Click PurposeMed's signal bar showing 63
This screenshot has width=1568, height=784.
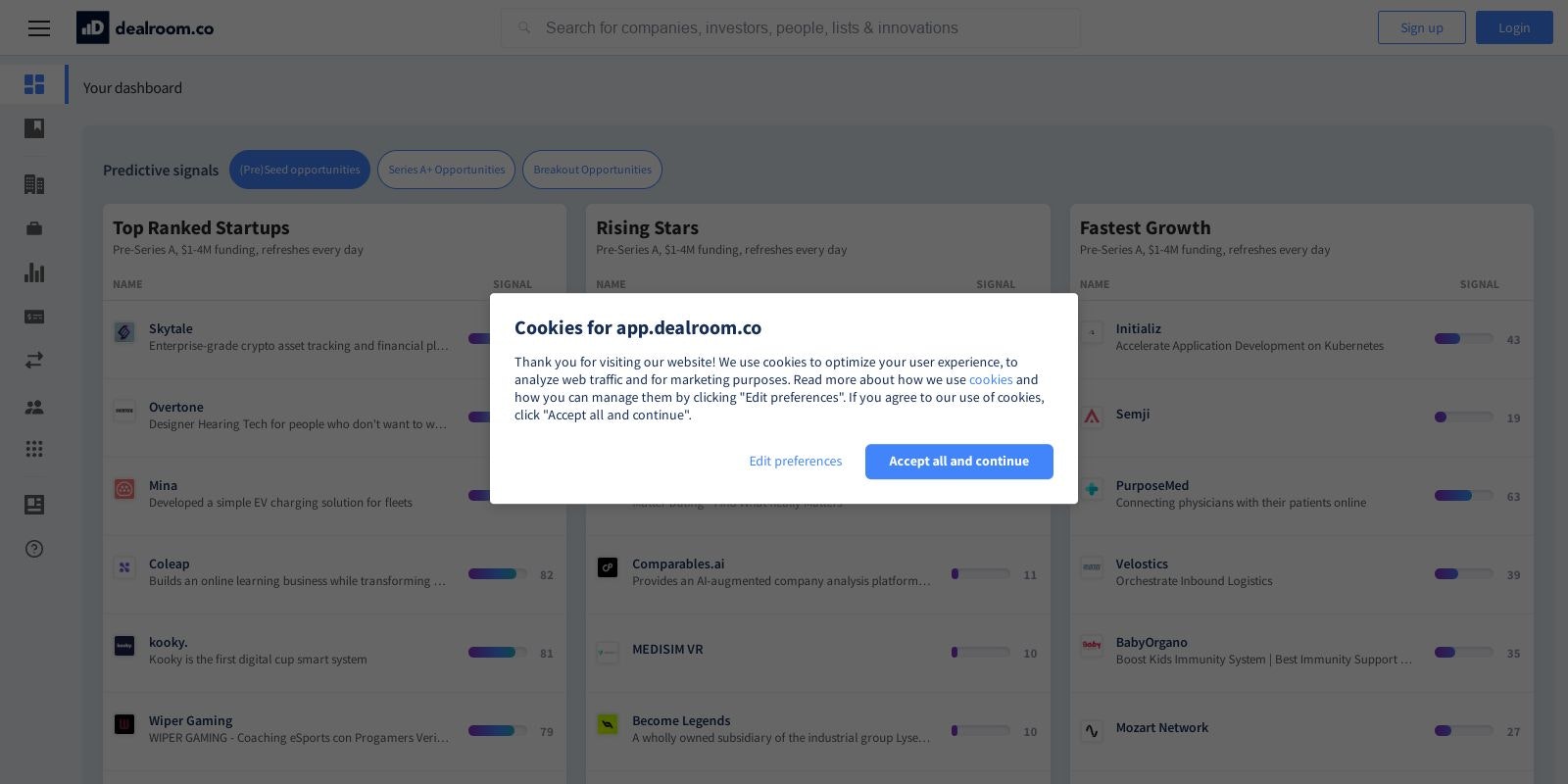1463,496
